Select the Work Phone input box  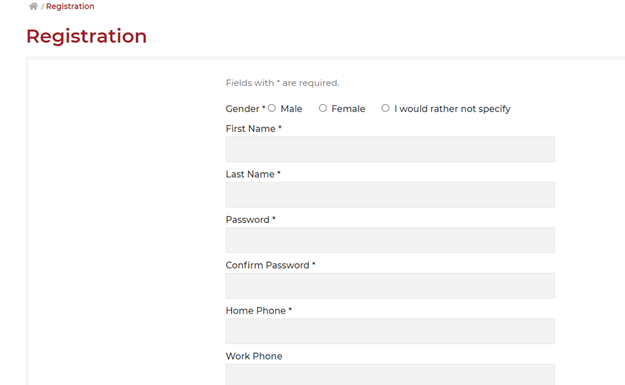tap(390, 375)
